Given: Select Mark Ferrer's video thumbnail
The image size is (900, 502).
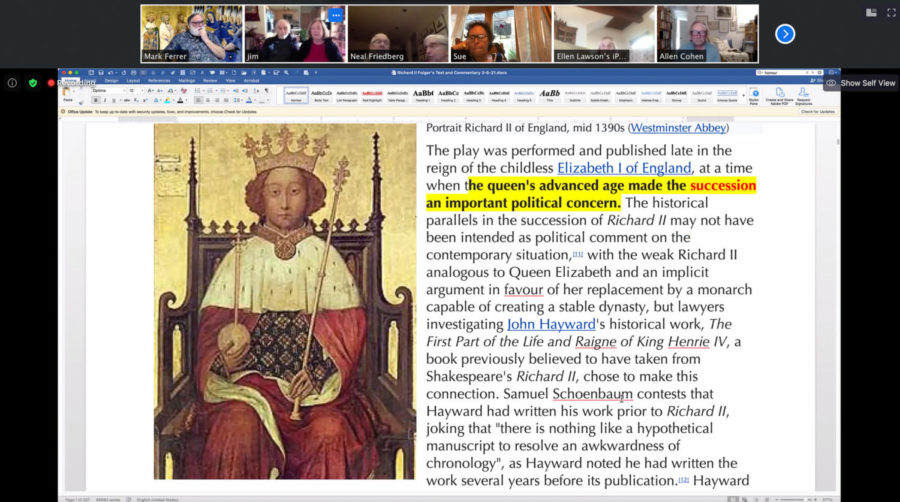Looking at the screenshot, I should pos(191,34).
